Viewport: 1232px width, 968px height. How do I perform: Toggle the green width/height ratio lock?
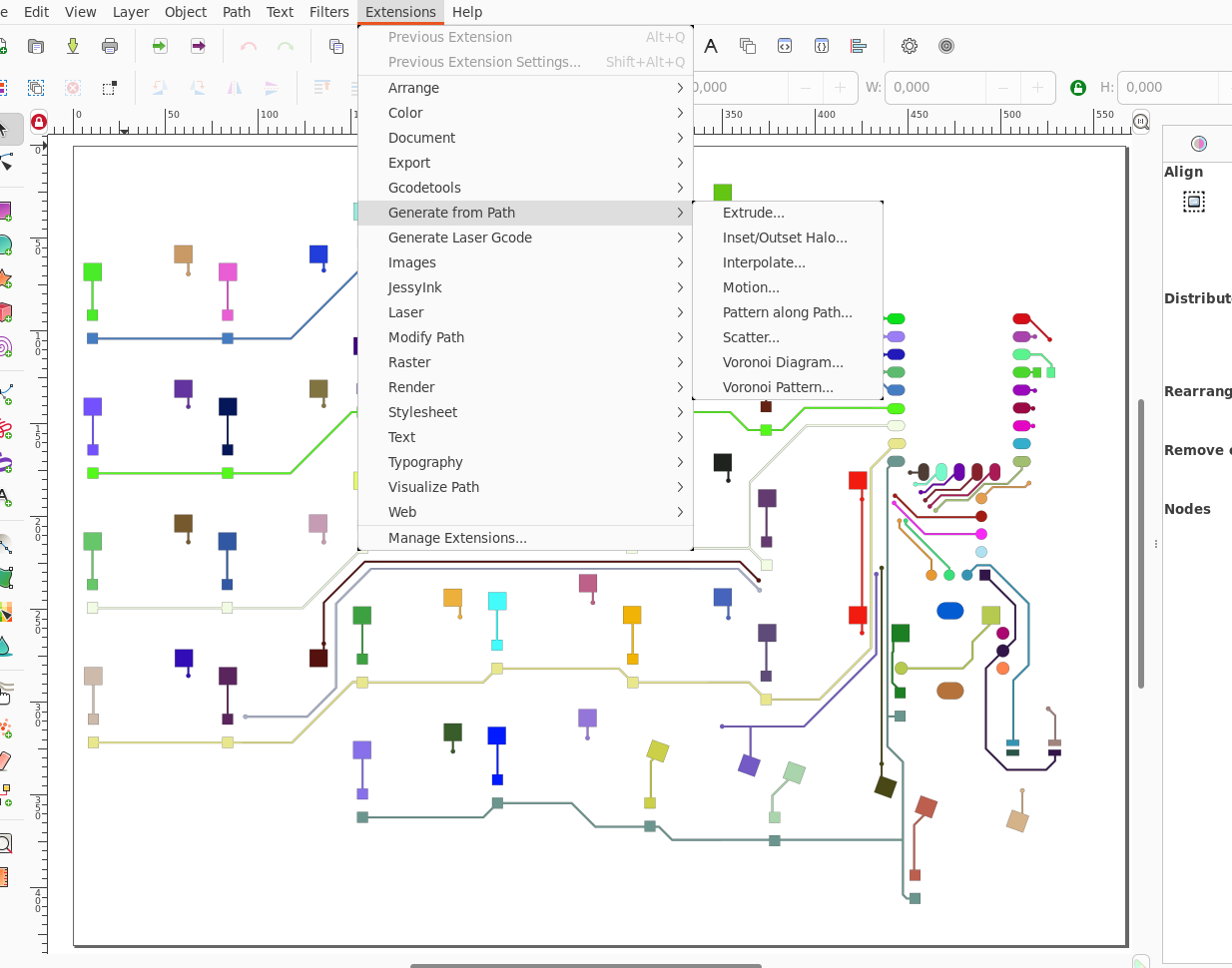pyautogui.click(x=1078, y=88)
